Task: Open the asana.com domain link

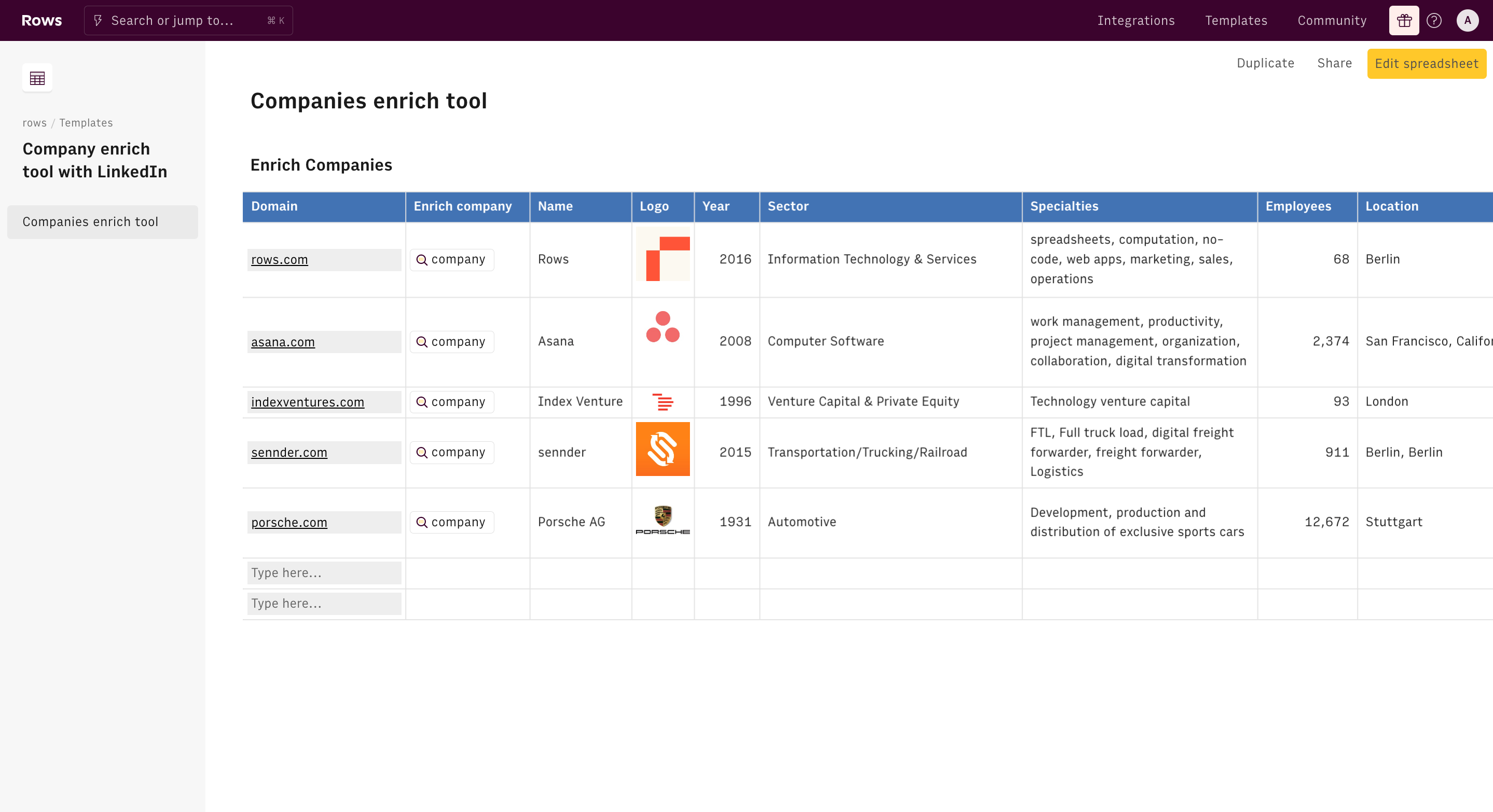Action: tap(283, 342)
